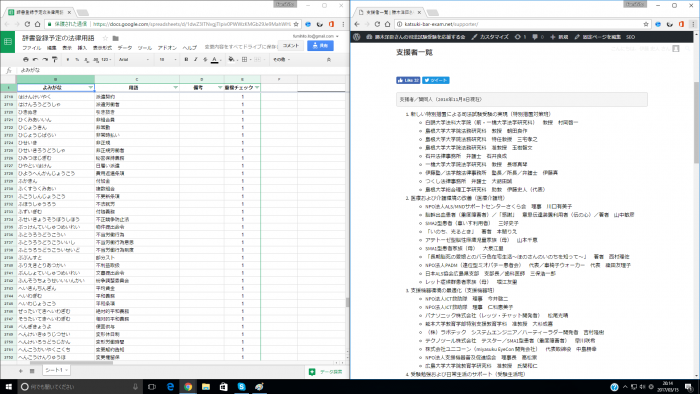Open the font size dropdown
Viewport: 700px width, 394px height.
(x=167, y=59)
